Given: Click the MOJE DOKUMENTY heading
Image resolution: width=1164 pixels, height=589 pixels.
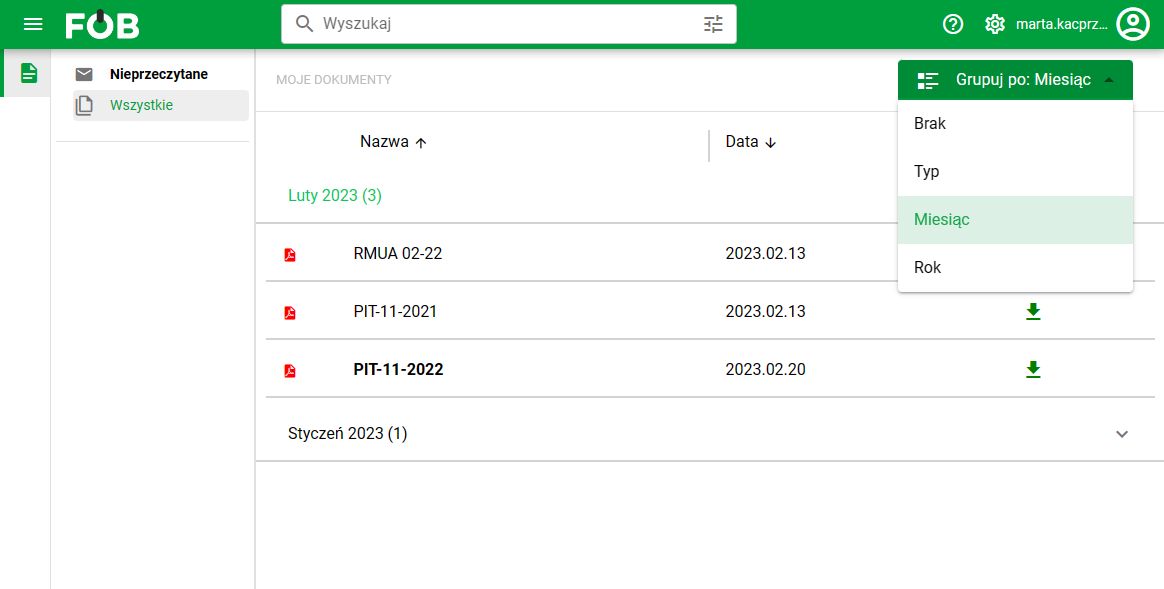Looking at the screenshot, I should [334, 79].
